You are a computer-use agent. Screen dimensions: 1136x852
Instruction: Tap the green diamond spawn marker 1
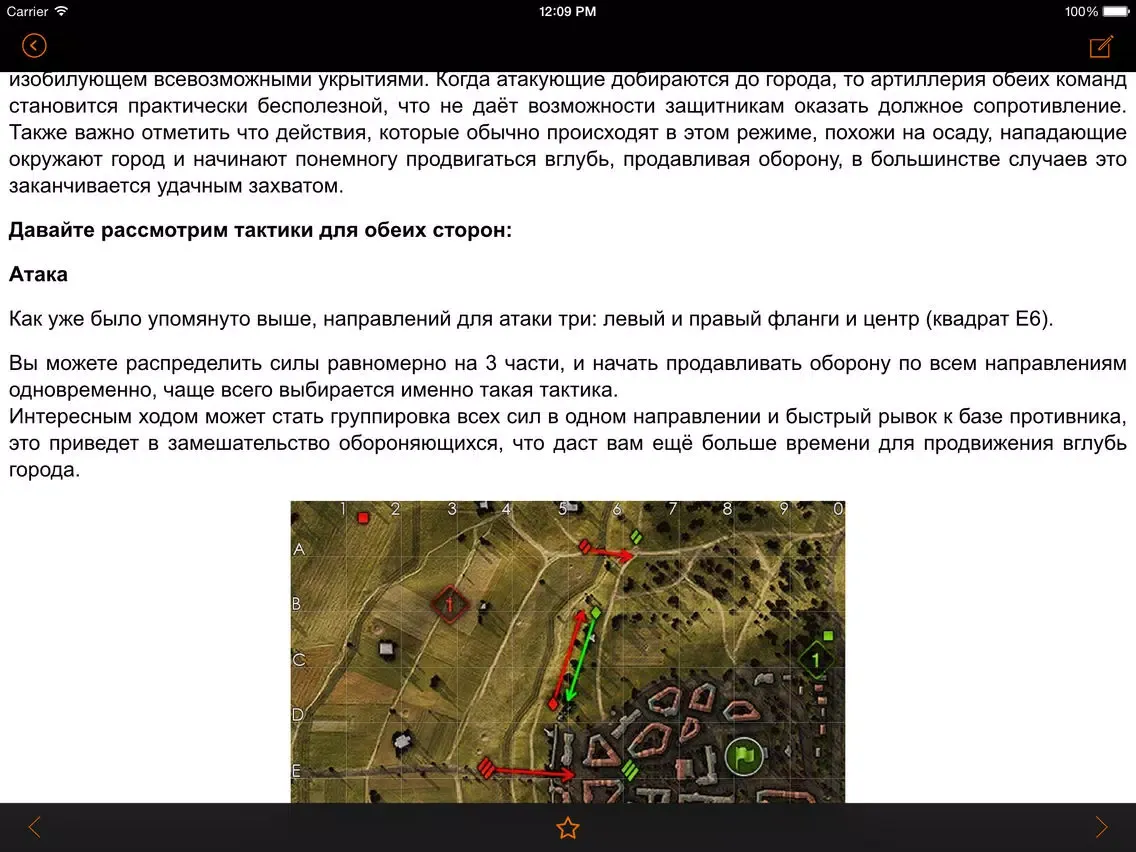[x=815, y=659]
